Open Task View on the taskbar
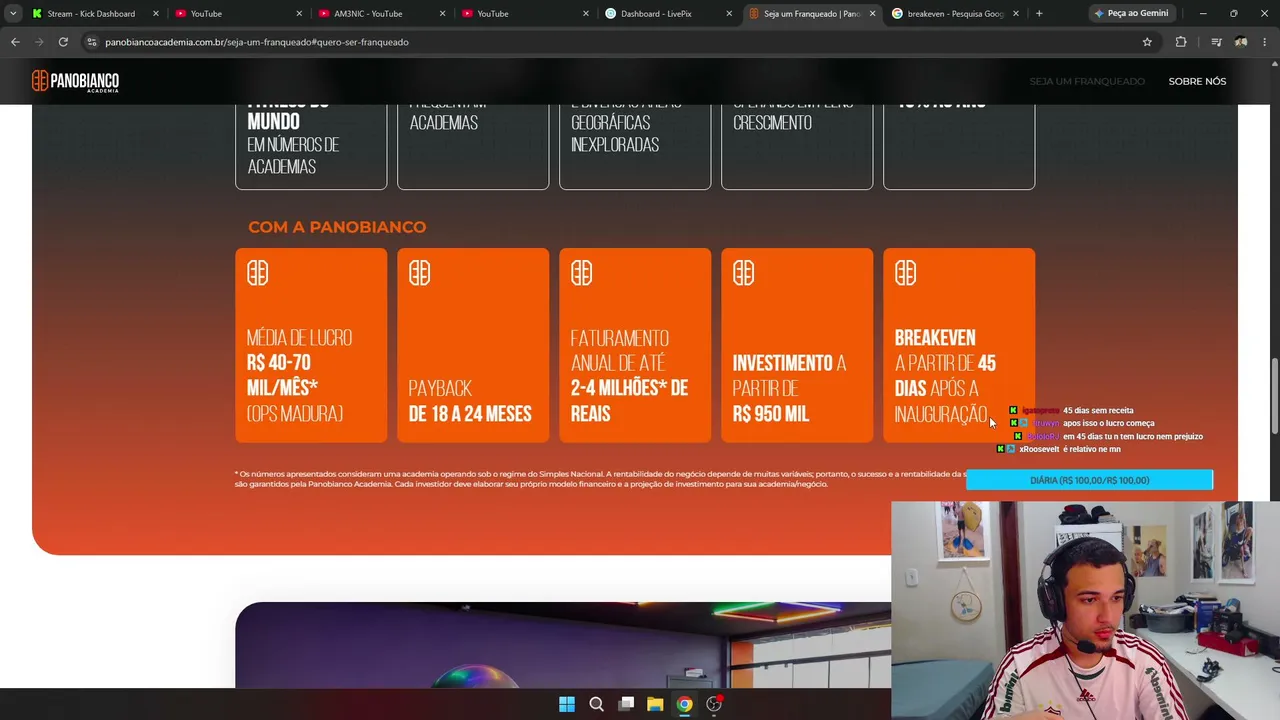The image size is (1280, 720). pos(626,704)
